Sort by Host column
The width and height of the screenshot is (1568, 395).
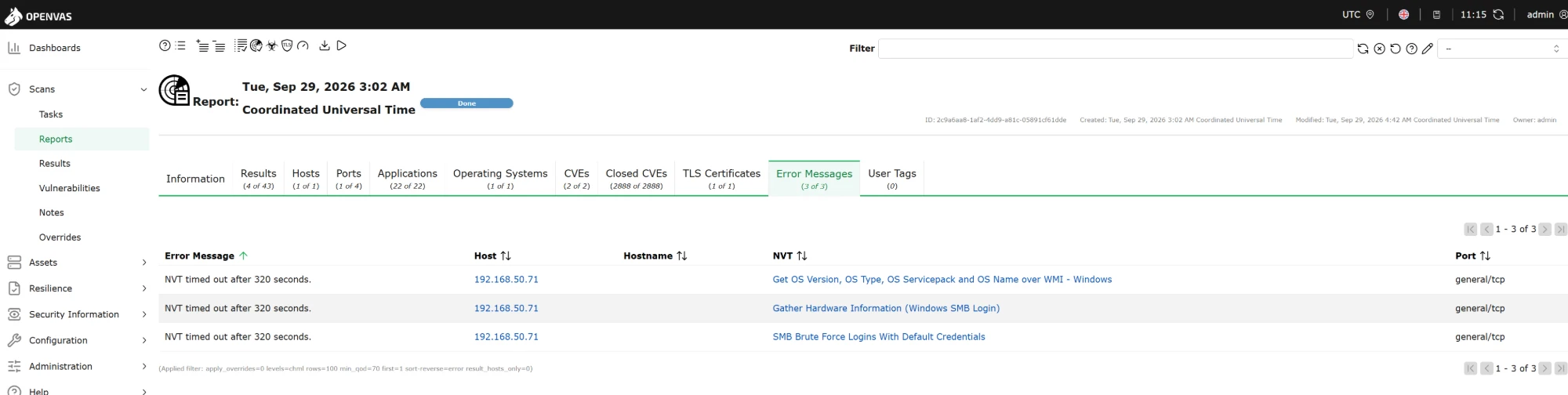pos(492,255)
